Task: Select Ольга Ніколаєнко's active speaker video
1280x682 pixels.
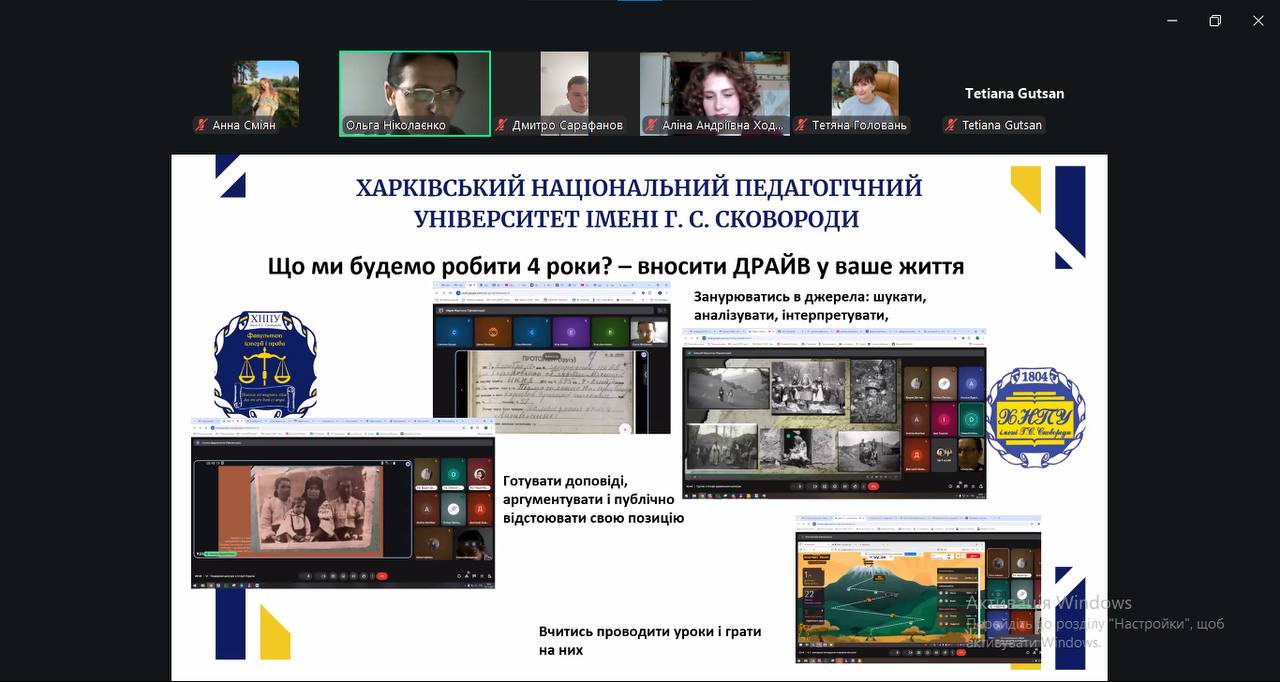Action: (x=415, y=85)
